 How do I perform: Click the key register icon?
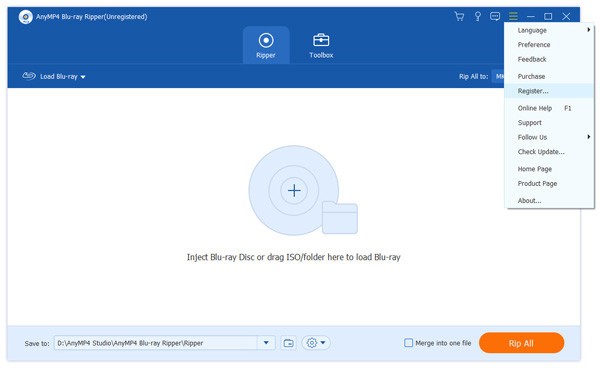pyautogui.click(x=478, y=16)
